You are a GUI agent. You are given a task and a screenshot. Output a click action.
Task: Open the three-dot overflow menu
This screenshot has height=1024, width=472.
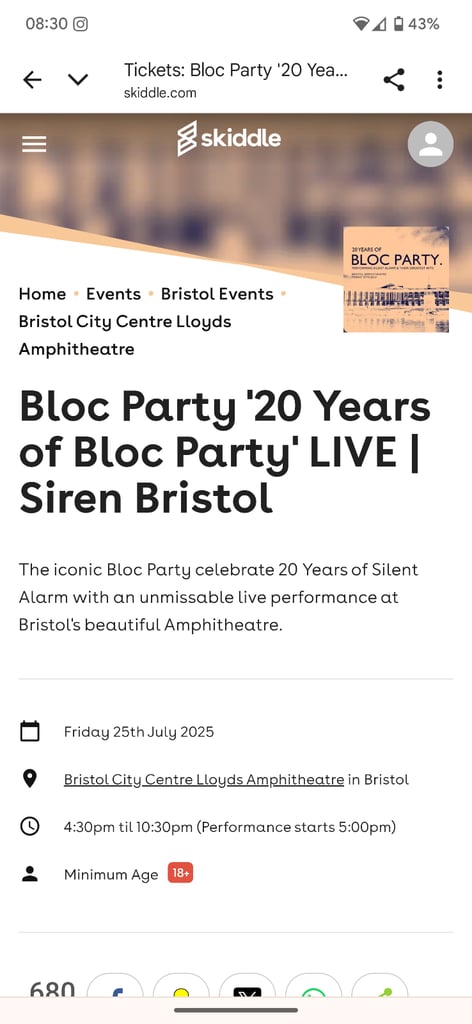click(x=439, y=80)
